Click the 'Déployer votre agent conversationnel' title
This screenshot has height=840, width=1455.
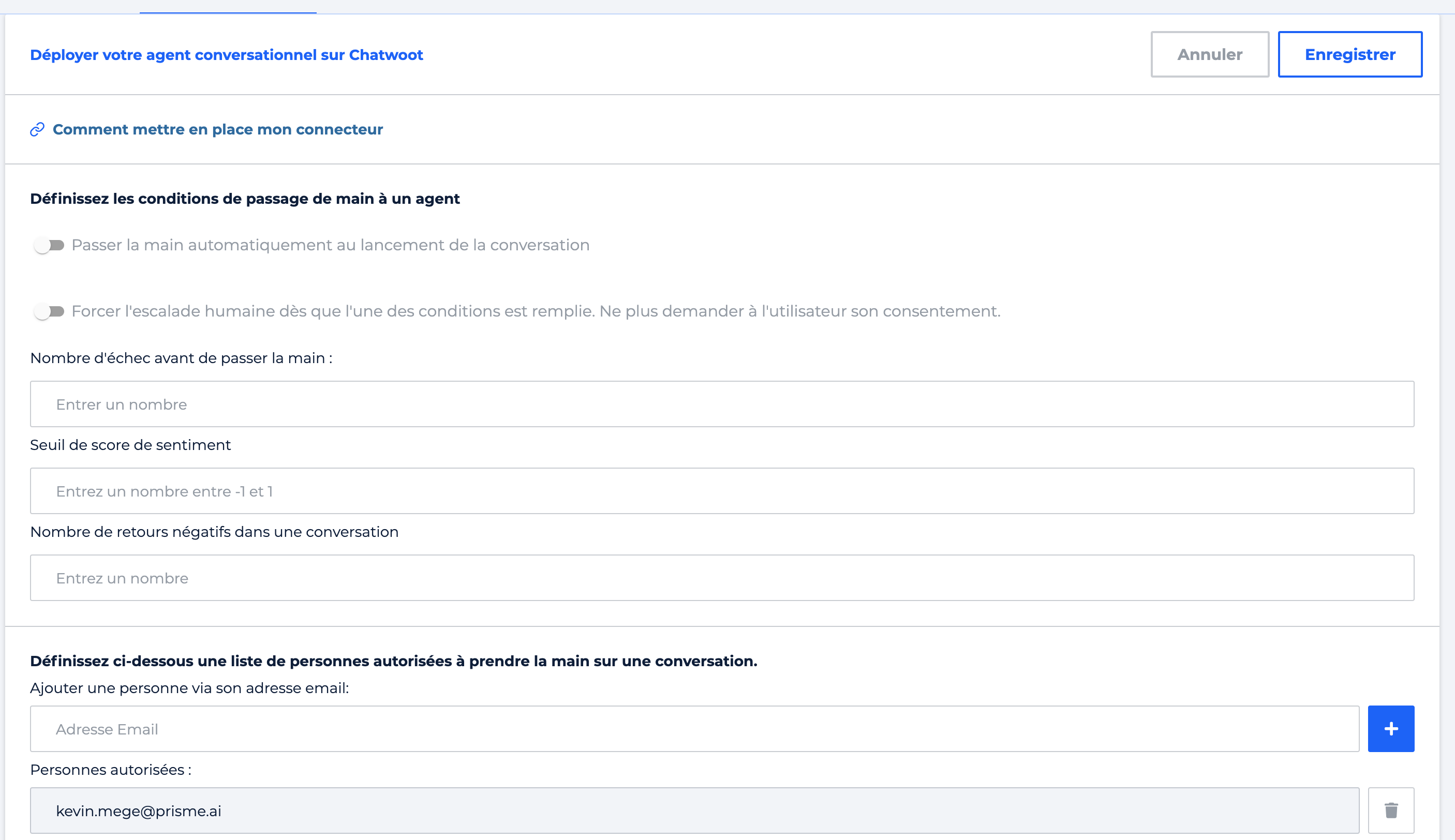(226, 55)
